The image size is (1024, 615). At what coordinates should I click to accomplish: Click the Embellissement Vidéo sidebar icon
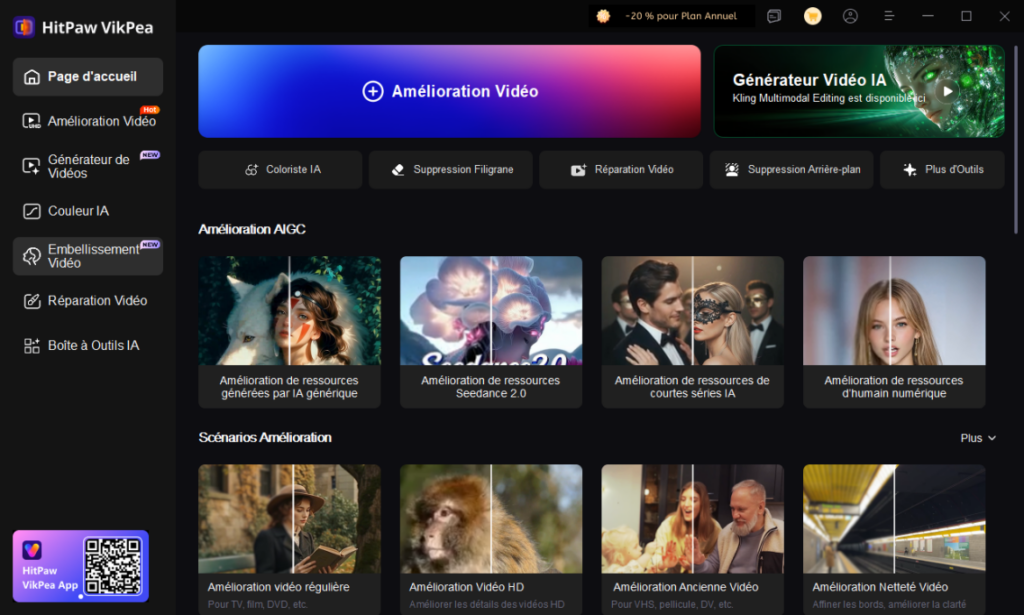click(x=31, y=256)
